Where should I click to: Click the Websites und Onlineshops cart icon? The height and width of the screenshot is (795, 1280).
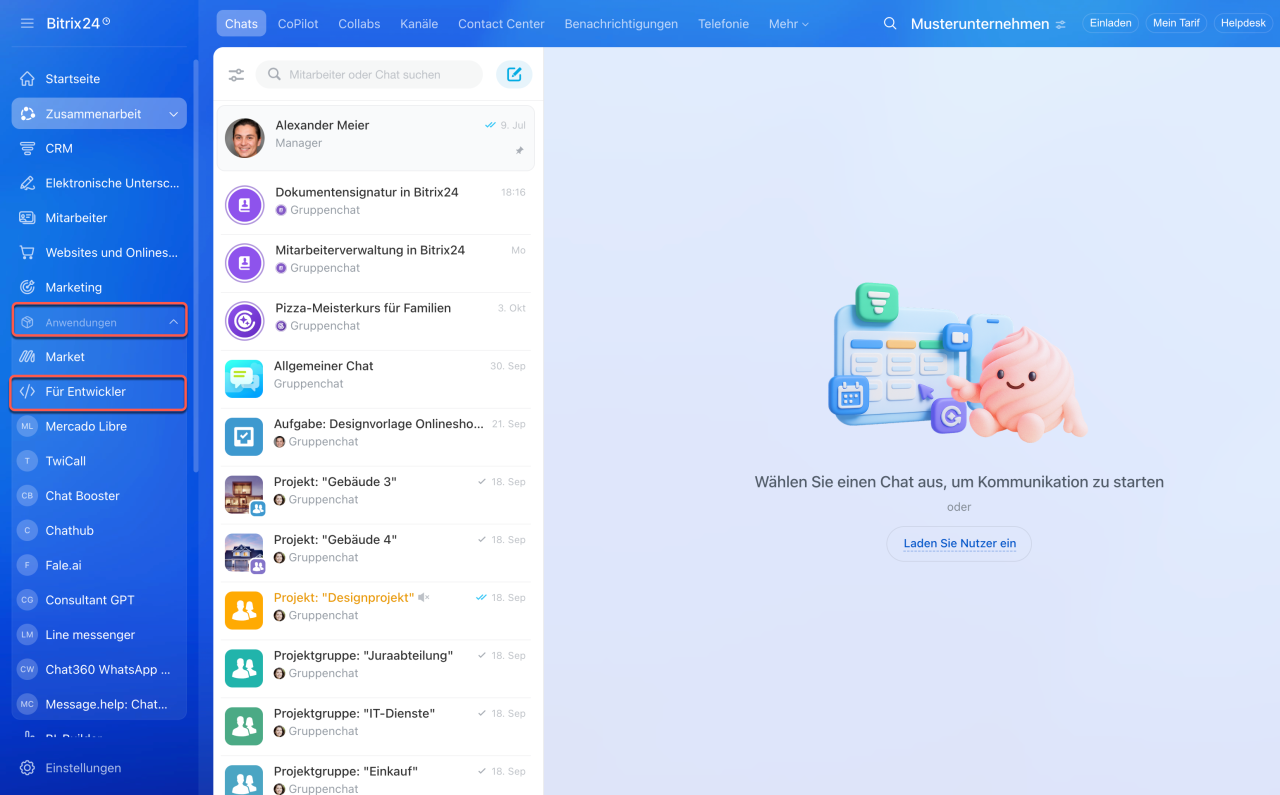pyautogui.click(x=27, y=253)
